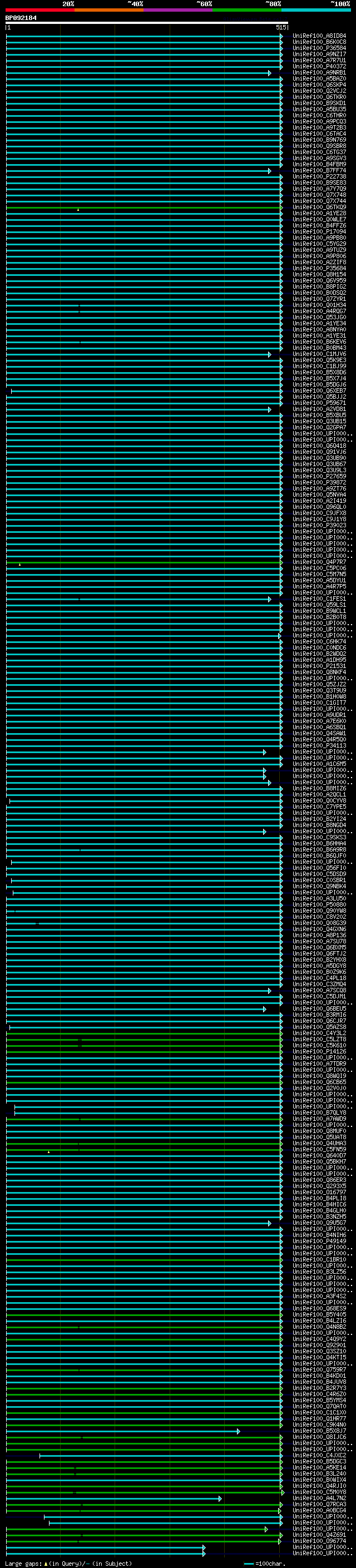
Task: Click the green alignment bar for Q6TKQ9
Action: [144, 207]
